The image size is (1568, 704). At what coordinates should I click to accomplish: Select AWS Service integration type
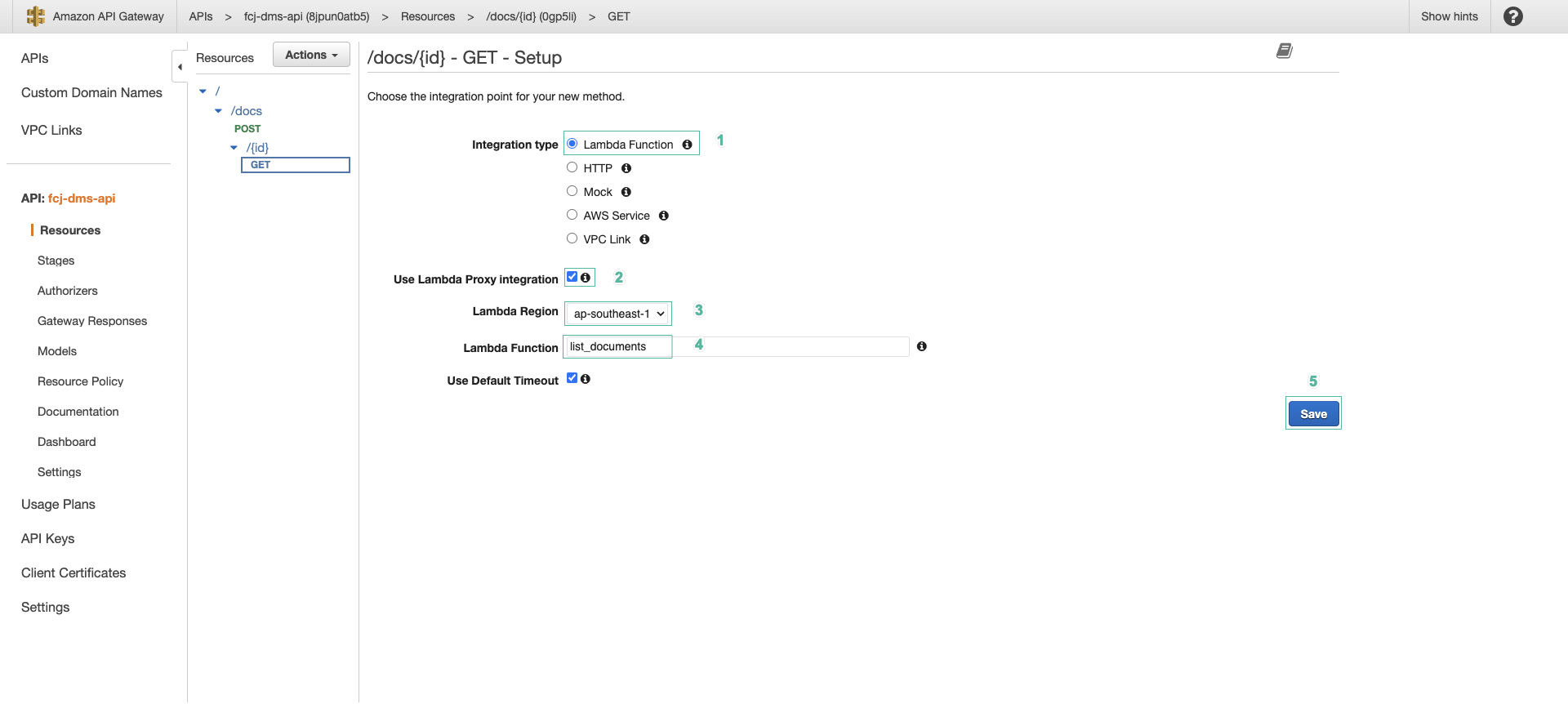click(x=572, y=215)
